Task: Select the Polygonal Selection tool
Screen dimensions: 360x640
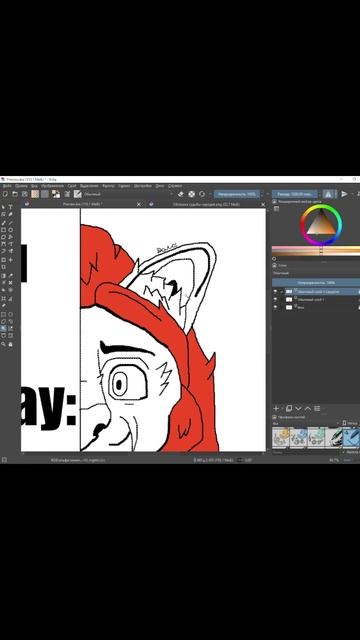Action: (3, 321)
